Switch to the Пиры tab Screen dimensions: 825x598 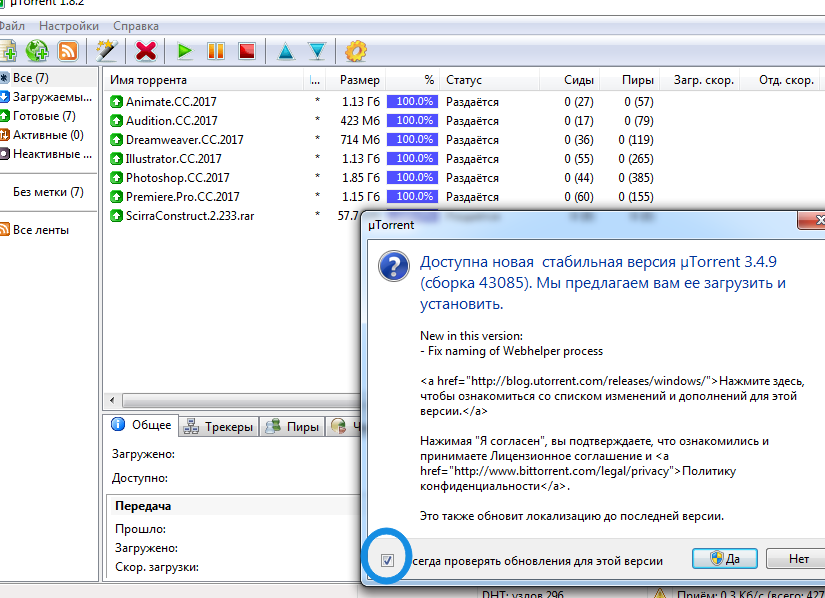293,427
